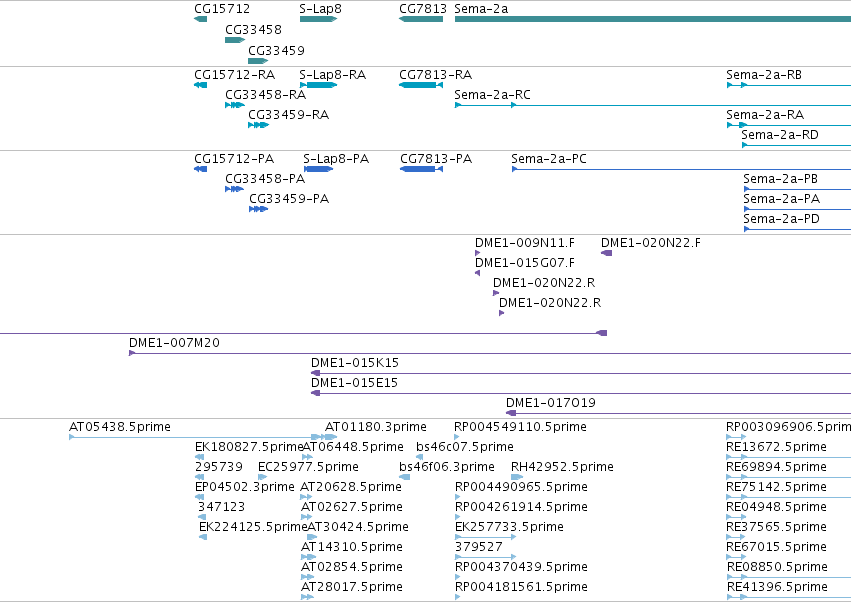Click EST label bs46c07.5prime
Viewport: 851px width, 602px height.
[465, 447]
